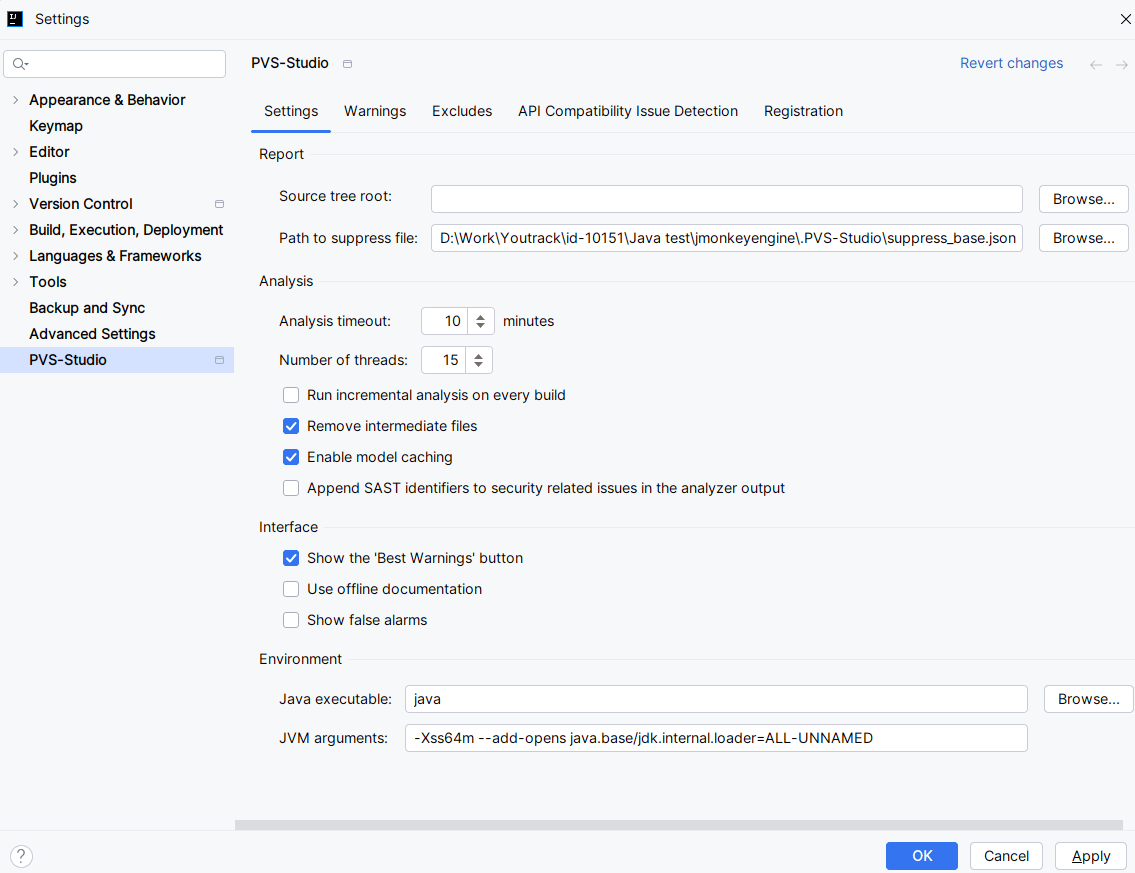Expand Build, Execution, Deployment node
This screenshot has height=873, width=1135.
[15, 230]
